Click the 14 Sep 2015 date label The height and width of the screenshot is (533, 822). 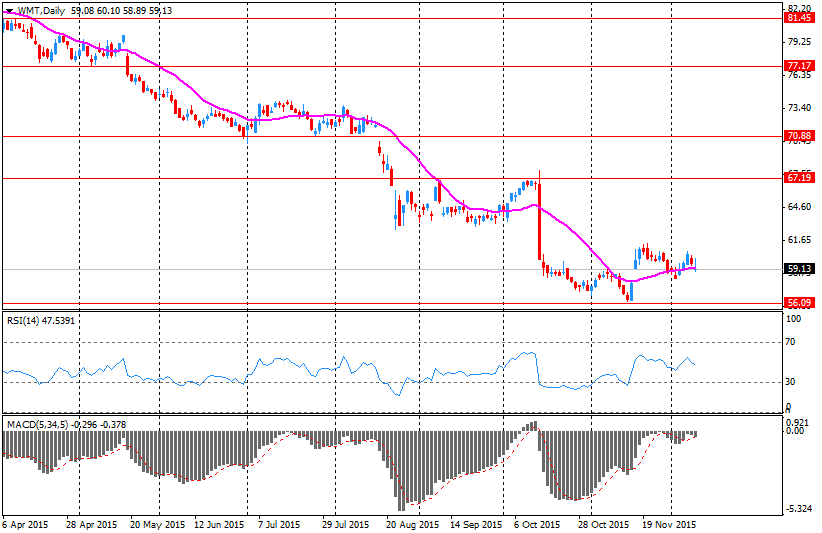point(476,525)
